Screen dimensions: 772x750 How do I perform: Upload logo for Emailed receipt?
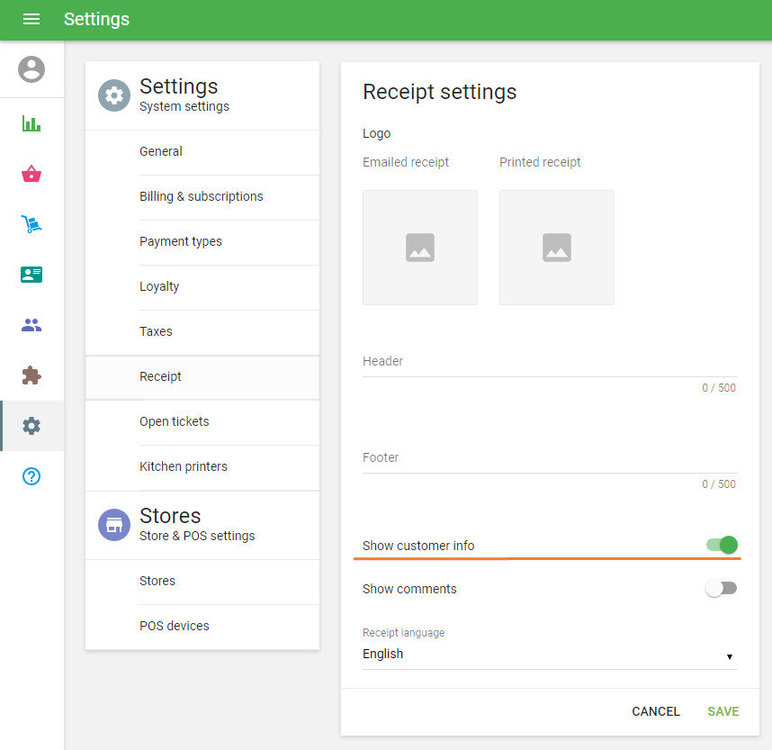coord(420,248)
